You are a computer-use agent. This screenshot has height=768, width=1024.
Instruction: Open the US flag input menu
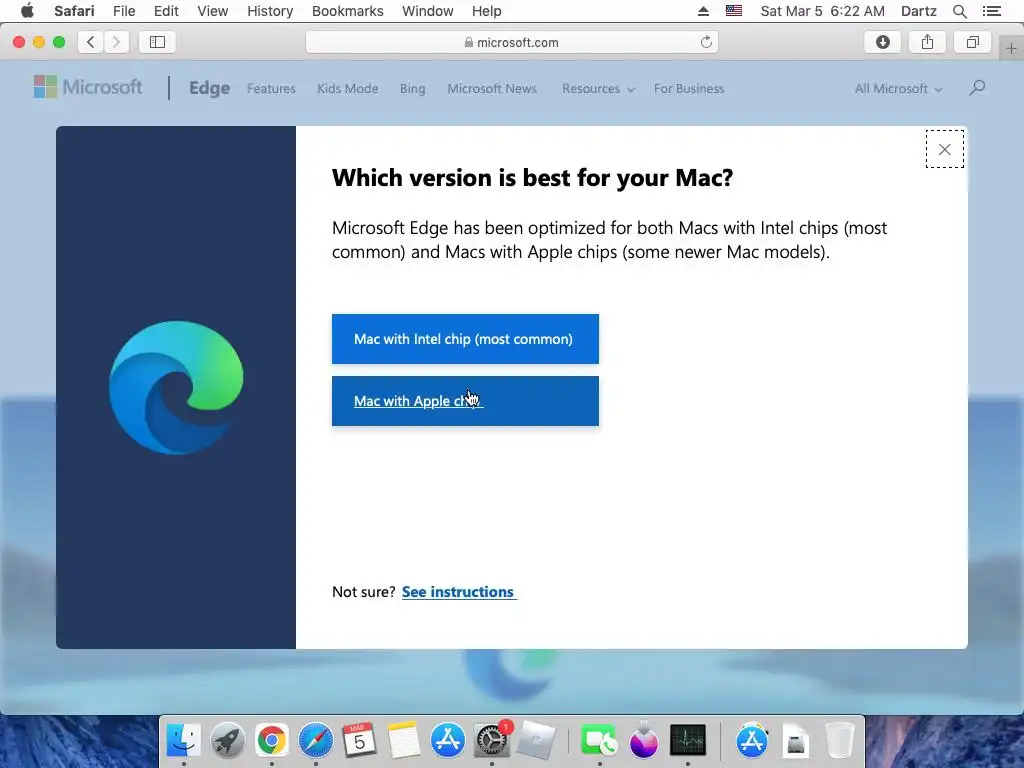click(734, 10)
